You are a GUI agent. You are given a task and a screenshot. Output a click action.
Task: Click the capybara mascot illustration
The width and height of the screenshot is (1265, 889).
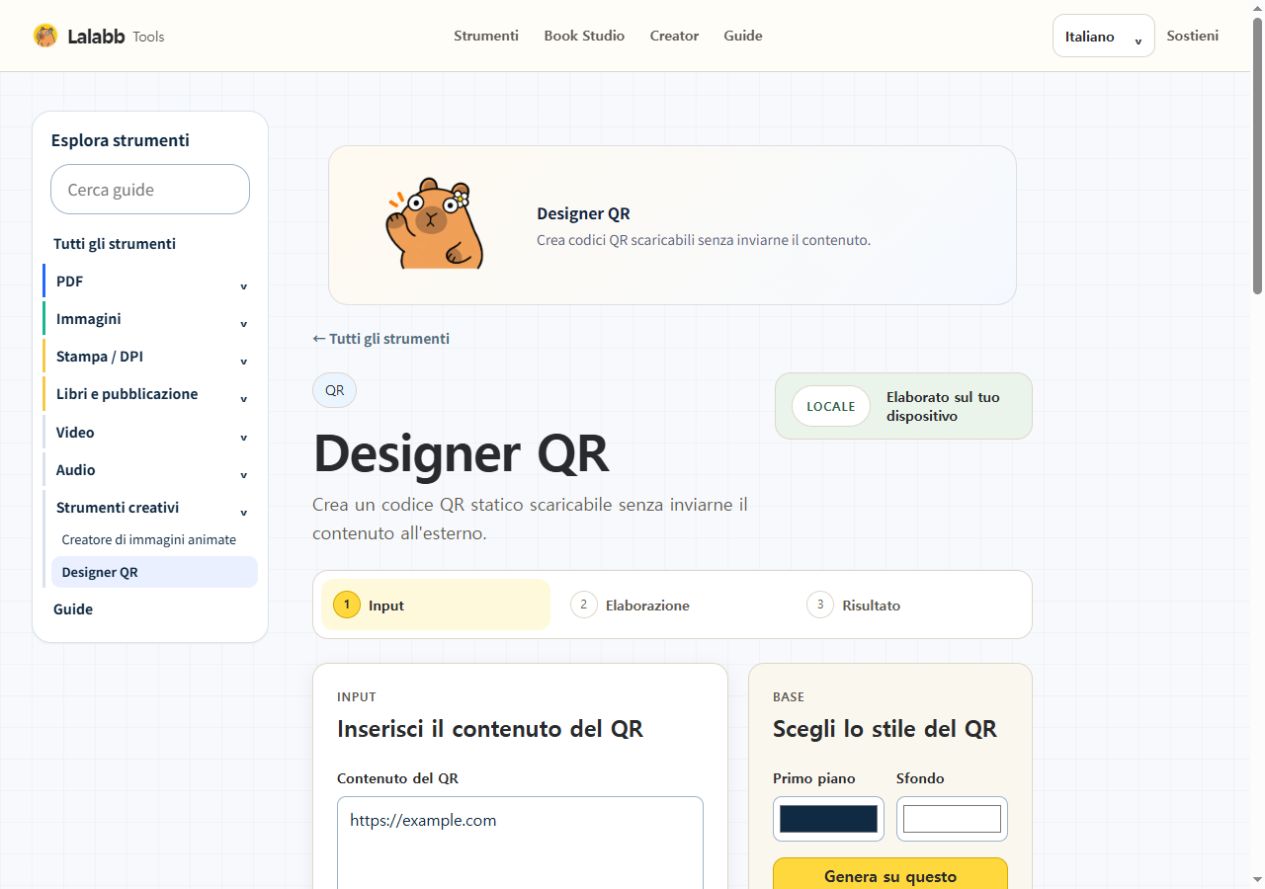click(x=435, y=224)
